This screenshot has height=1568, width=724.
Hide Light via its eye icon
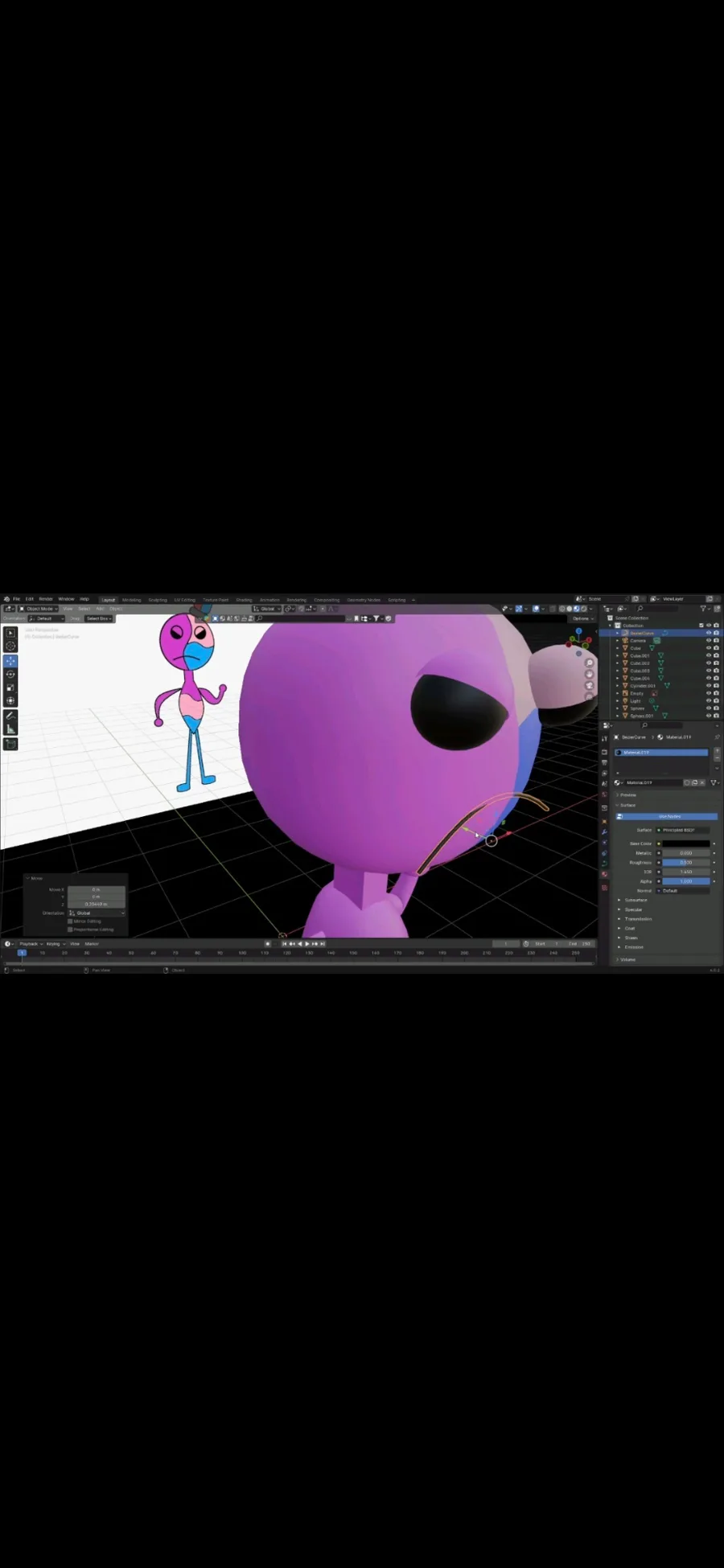tap(709, 700)
